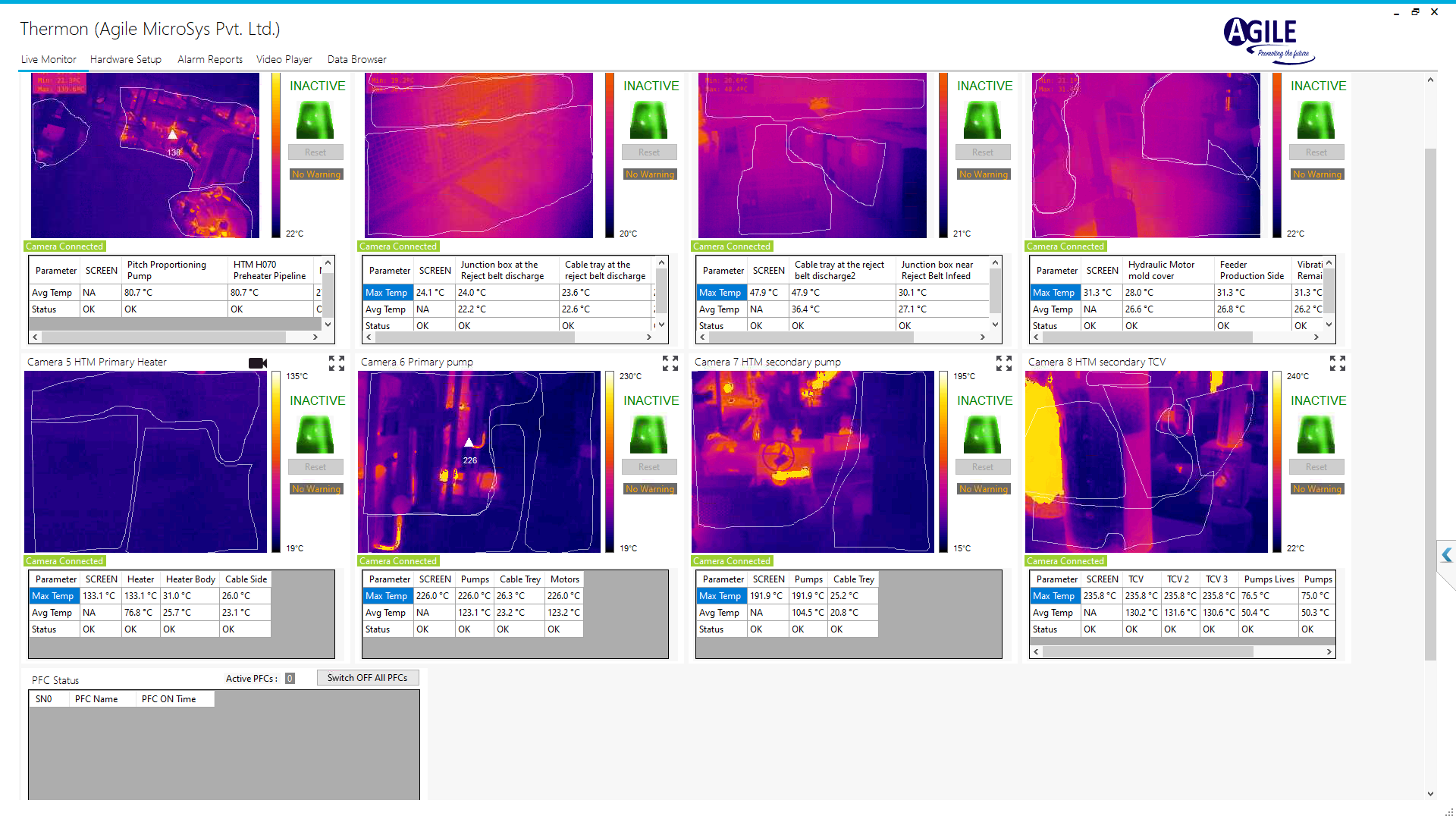Viewport: 1456px width, 819px height.
Task: Open the Data Browser tab
Action: (x=356, y=59)
